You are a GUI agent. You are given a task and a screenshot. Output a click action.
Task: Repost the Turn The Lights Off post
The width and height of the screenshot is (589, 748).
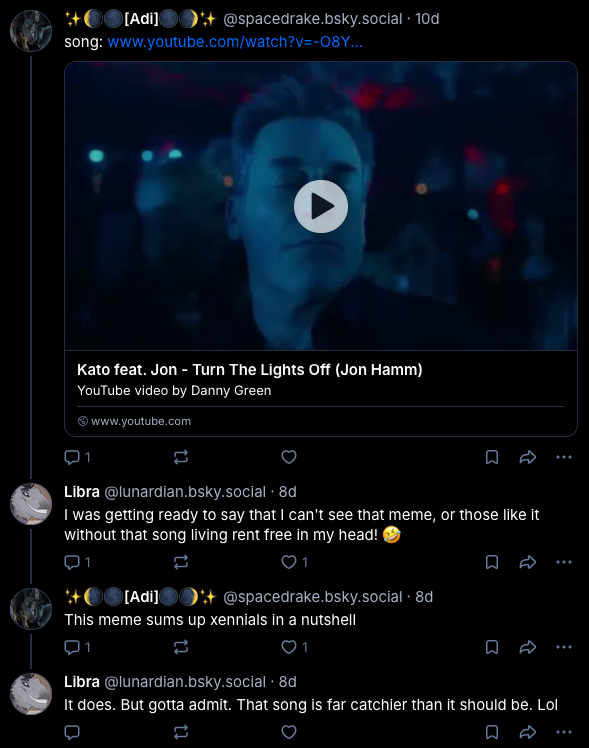point(181,457)
